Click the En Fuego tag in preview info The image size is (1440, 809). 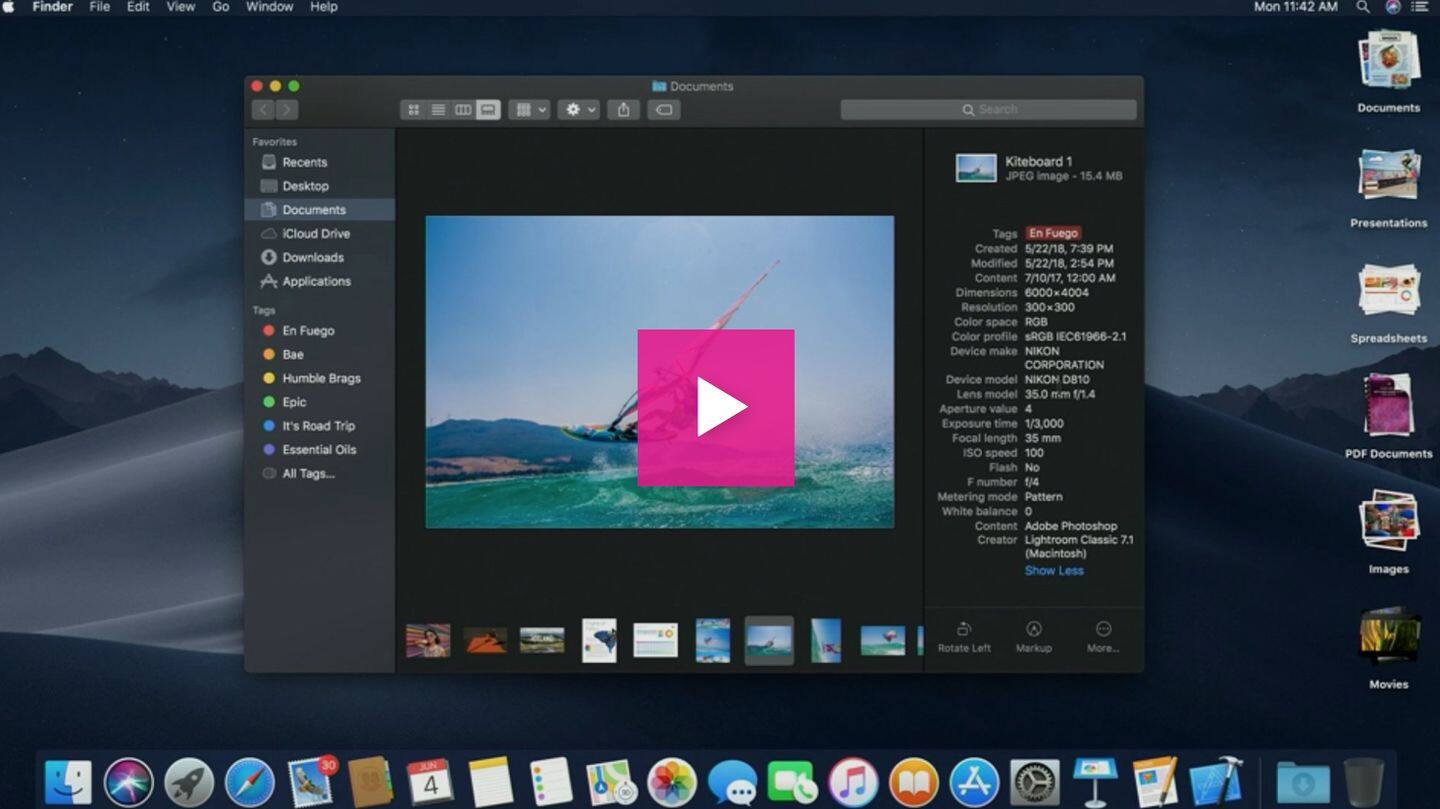(1053, 233)
